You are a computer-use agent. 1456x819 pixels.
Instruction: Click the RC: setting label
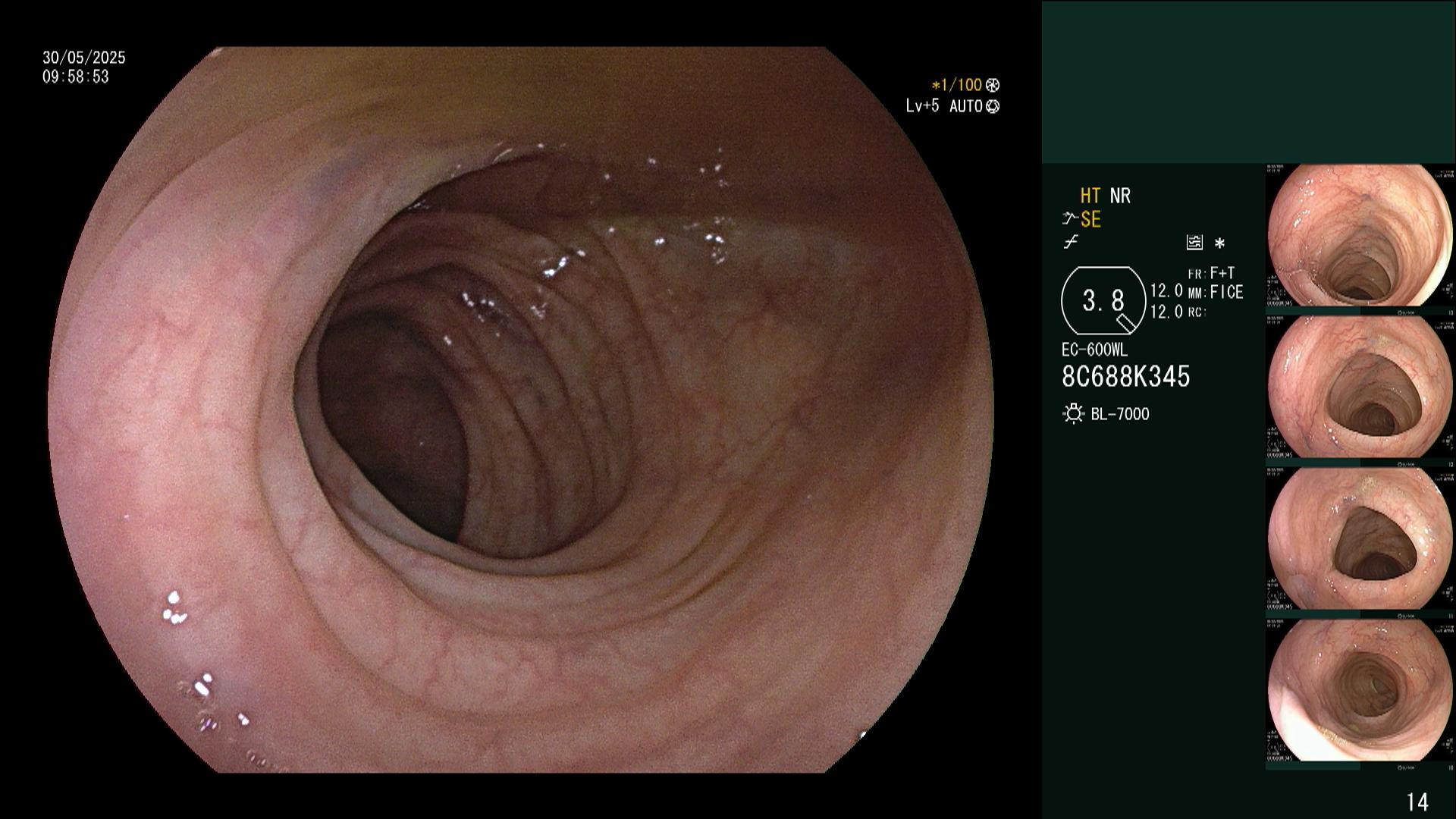(x=1197, y=312)
